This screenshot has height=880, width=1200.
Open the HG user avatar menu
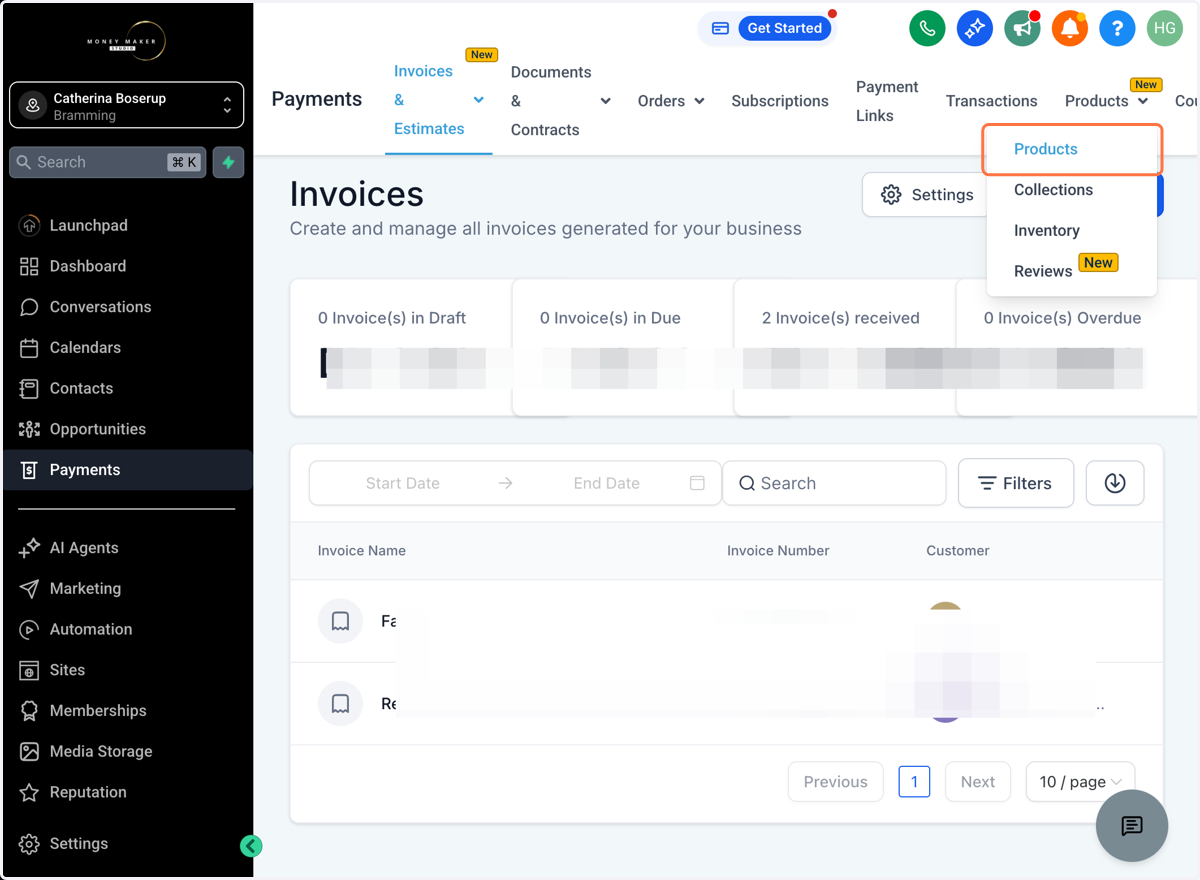pos(1164,29)
